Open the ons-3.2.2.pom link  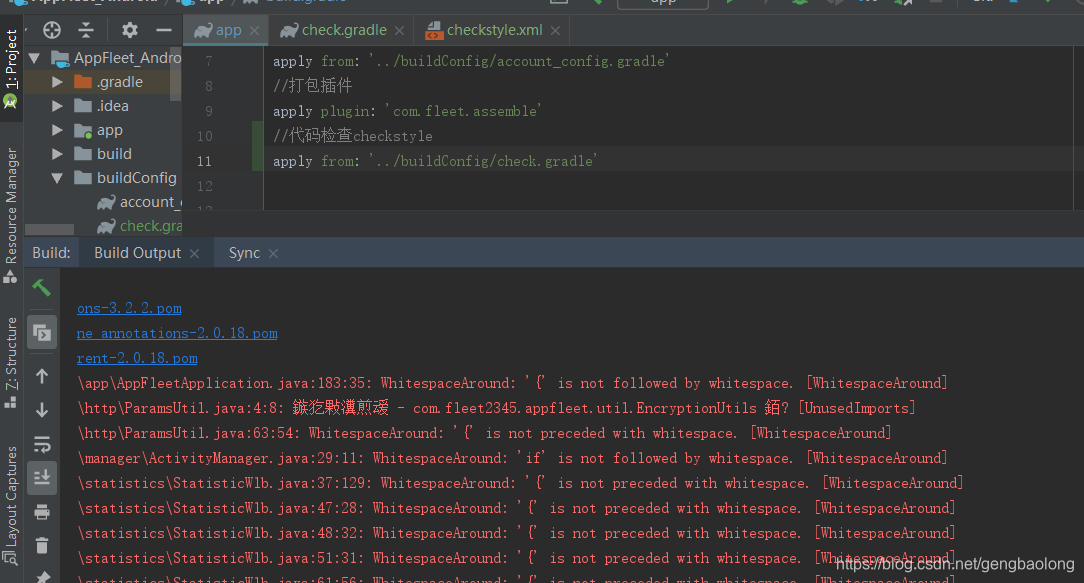[129, 308]
